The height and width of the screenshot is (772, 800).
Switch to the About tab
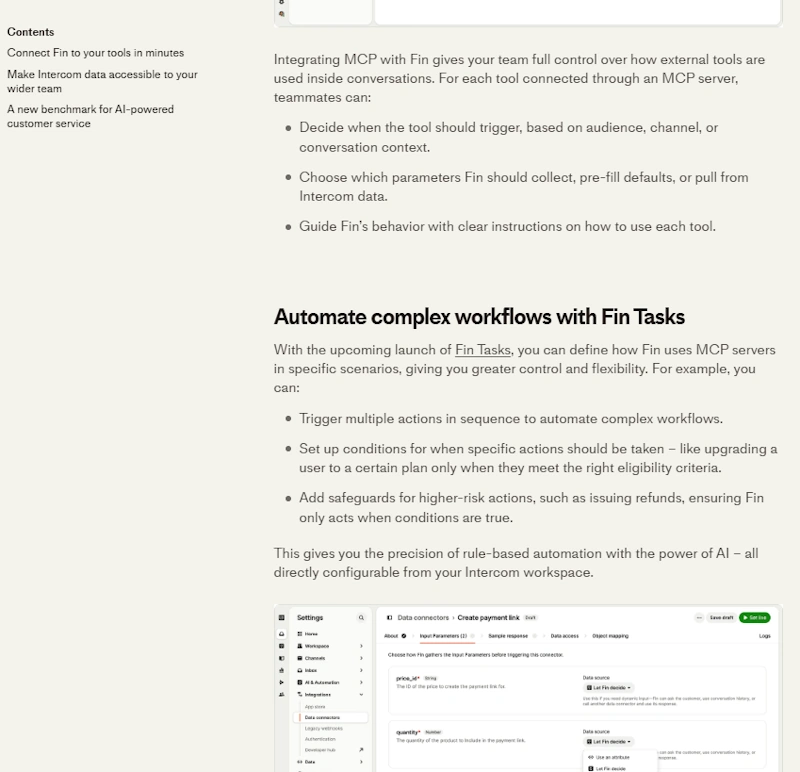[x=391, y=636]
